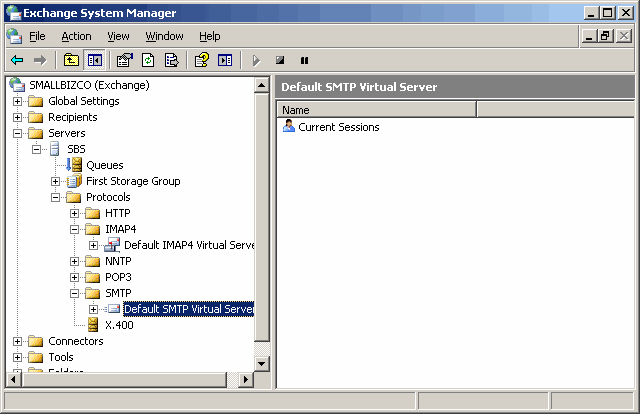Click the Stop toolbar button
Screen dimensions: 640x414
point(280,60)
